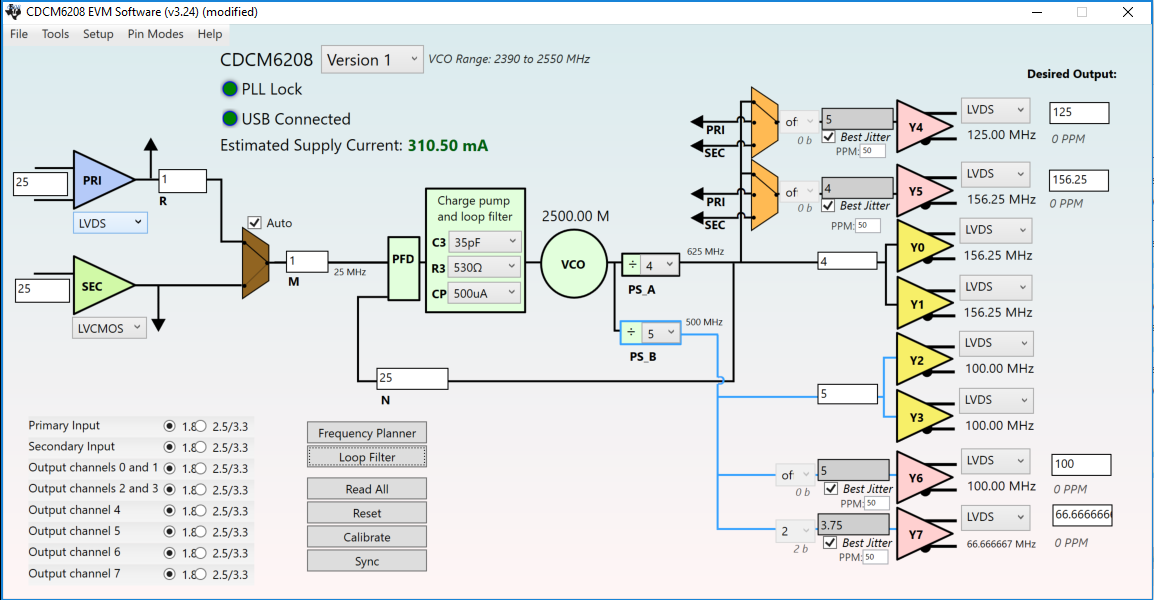Toggle Best Jitter checkbox for Y7
This screenshot has height=600, width=1154.
tap(830, 543)
